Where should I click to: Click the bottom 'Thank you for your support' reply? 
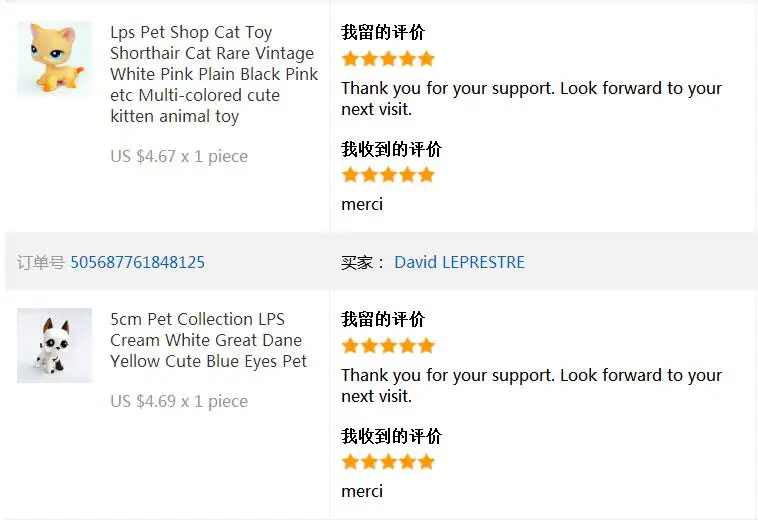point(531,386)
